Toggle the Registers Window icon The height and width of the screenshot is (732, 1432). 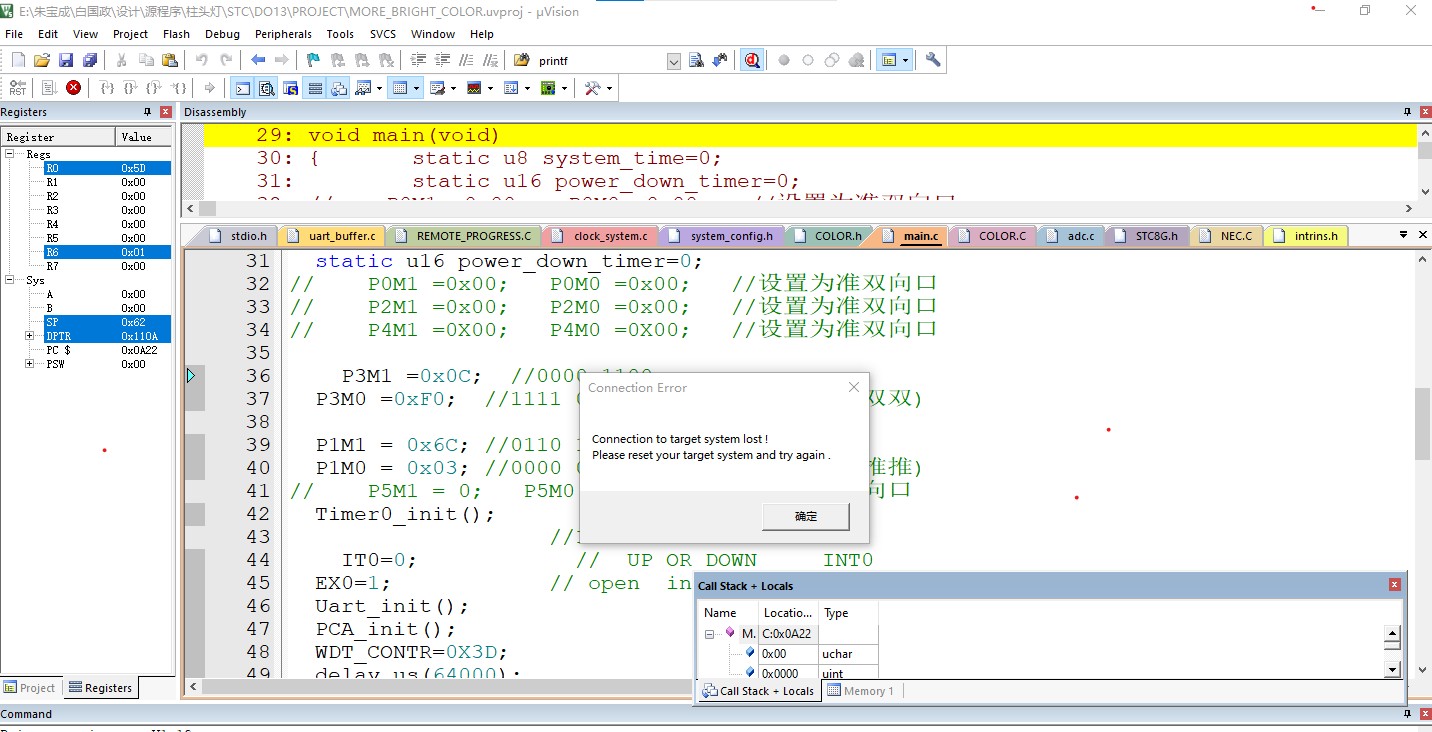315,88
